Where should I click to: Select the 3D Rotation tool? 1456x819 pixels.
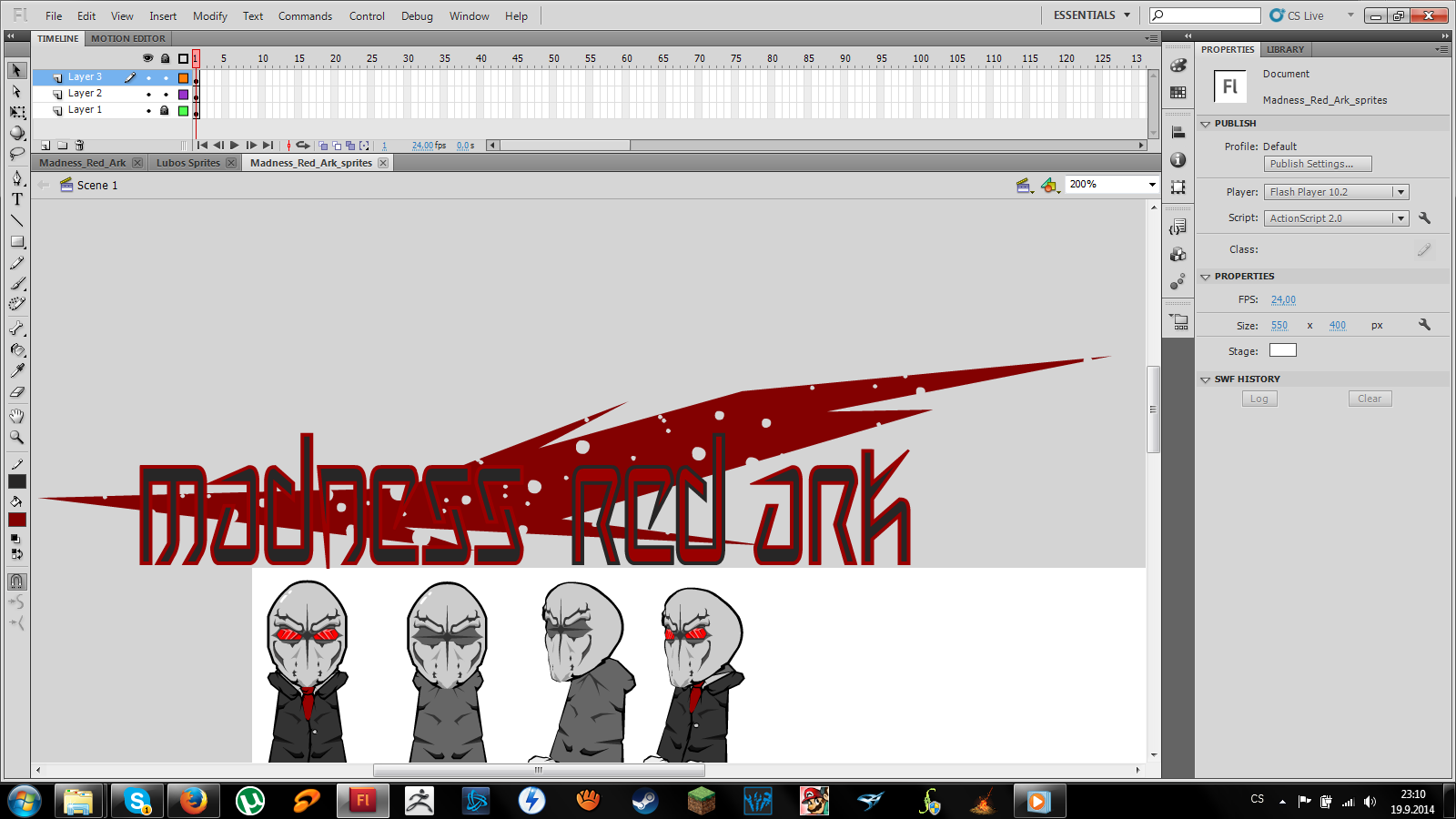(x=16, y=133)
